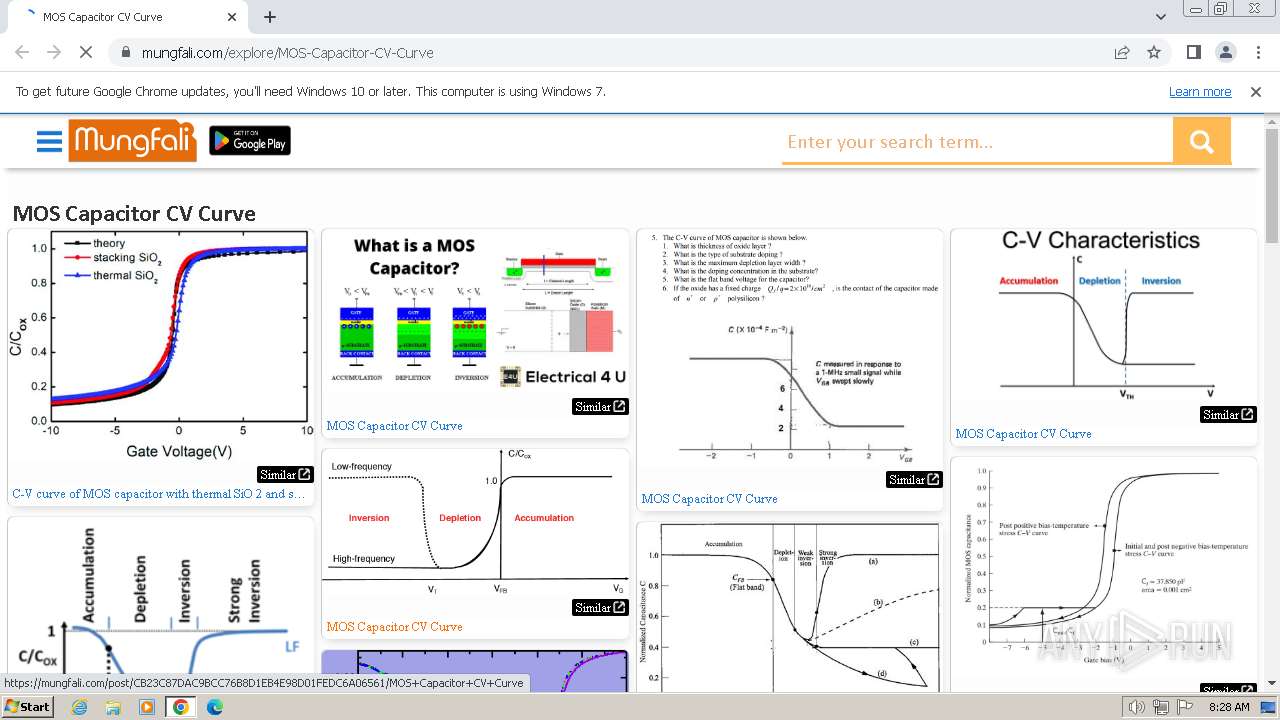This screenshot has height=720, width=1280.
Task: Open the low/high-frequency CV curve thumbnail
Action: 475,523
